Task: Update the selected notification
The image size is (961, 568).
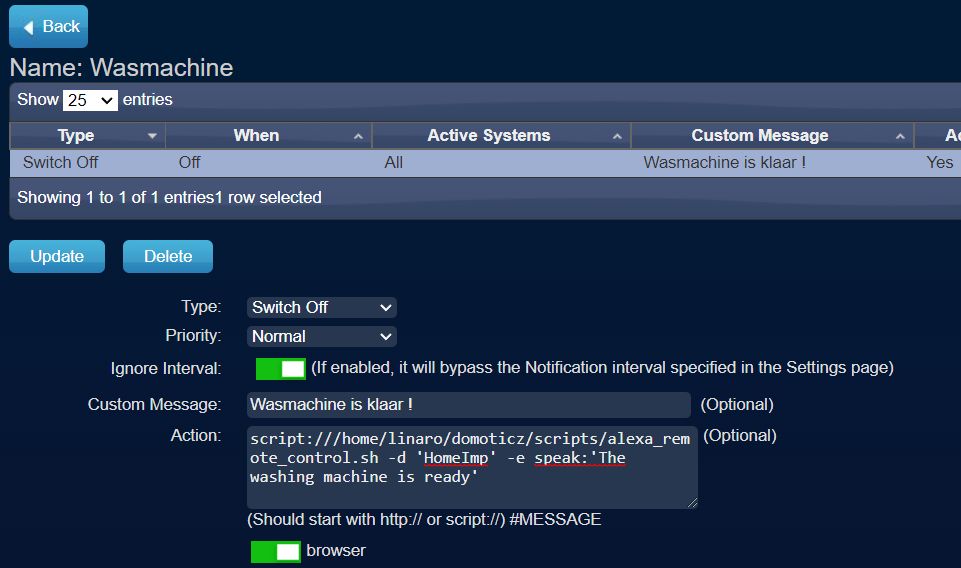Action: [x=57, y=256]
